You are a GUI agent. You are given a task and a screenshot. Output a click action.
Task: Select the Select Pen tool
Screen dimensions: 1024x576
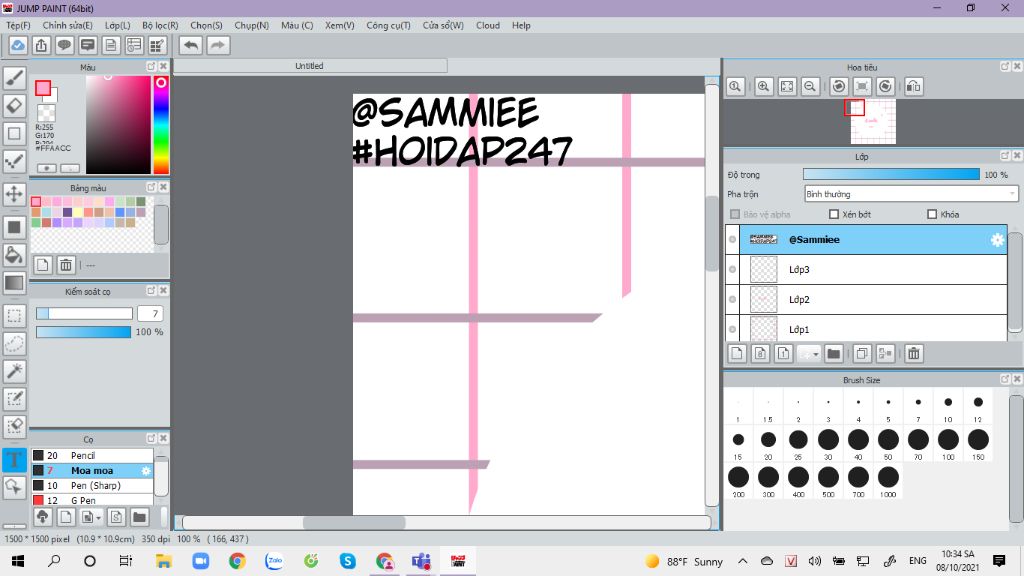(14, 398)
